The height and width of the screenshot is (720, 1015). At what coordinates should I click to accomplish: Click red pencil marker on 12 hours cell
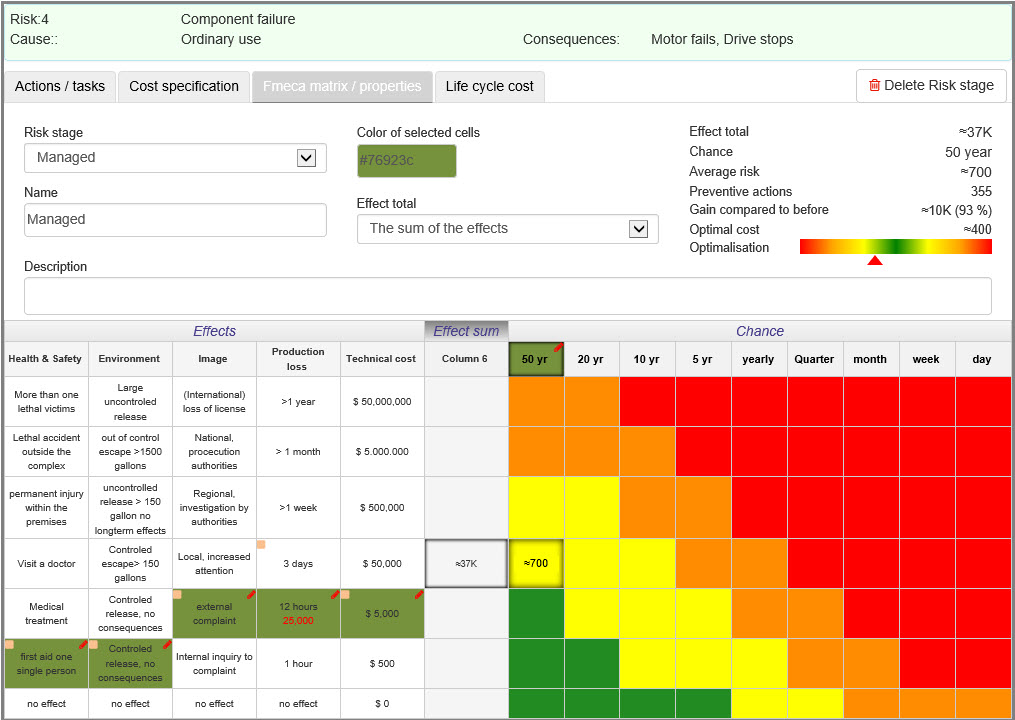(x=335, y=594)
